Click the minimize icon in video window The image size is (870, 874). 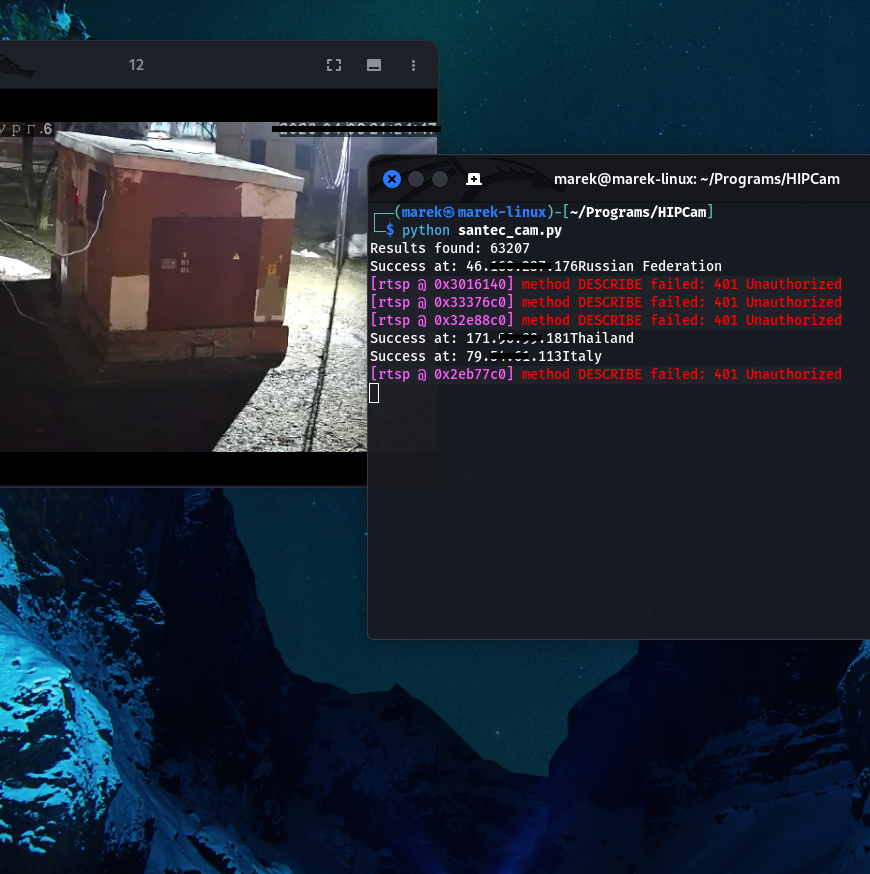pyautogui.click(x=374, y=65)
